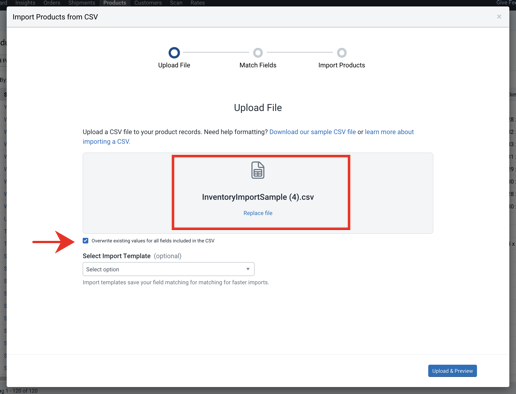Viewport: 516px width, 394px height.
Task: Click the InventoryImportSample (4).csv file name
Action: (x=258, y=197)
